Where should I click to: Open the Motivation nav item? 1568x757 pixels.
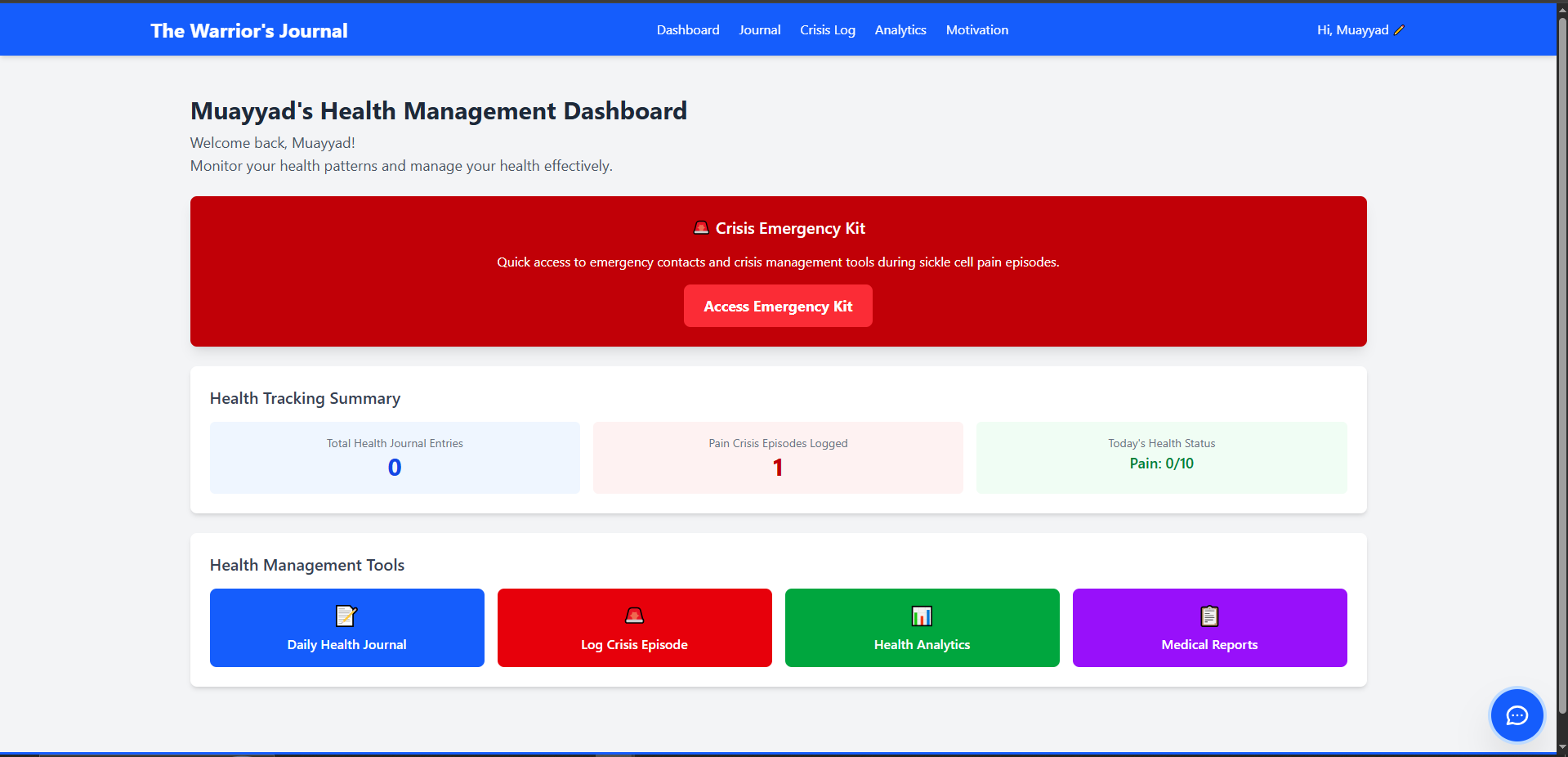pos(977,30)
